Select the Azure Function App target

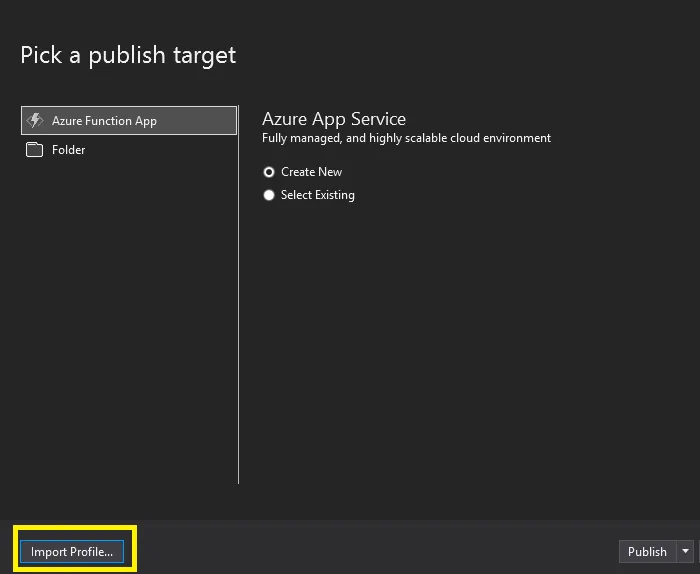coord(129,121)
